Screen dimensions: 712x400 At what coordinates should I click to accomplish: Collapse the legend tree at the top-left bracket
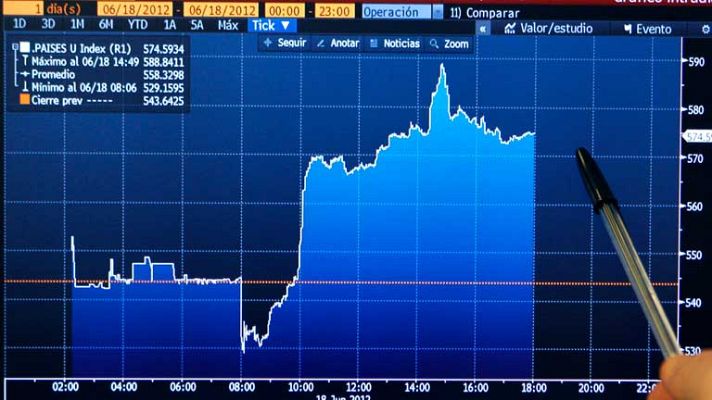(x=13, y=47)
